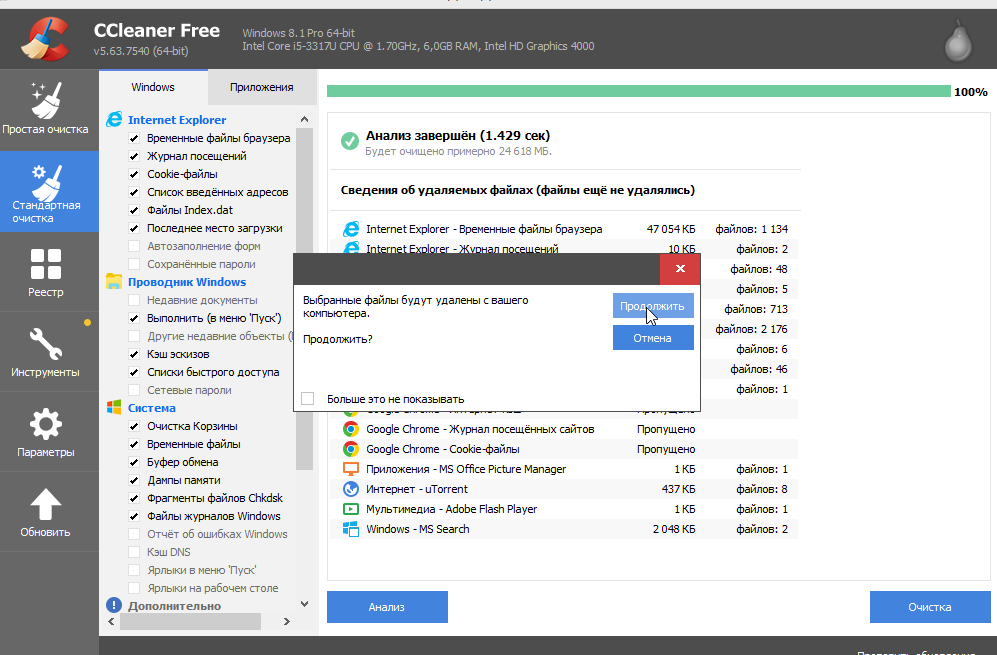
Task: Click uTorrent globe icon in results
Action: click(x=350, y=489)
